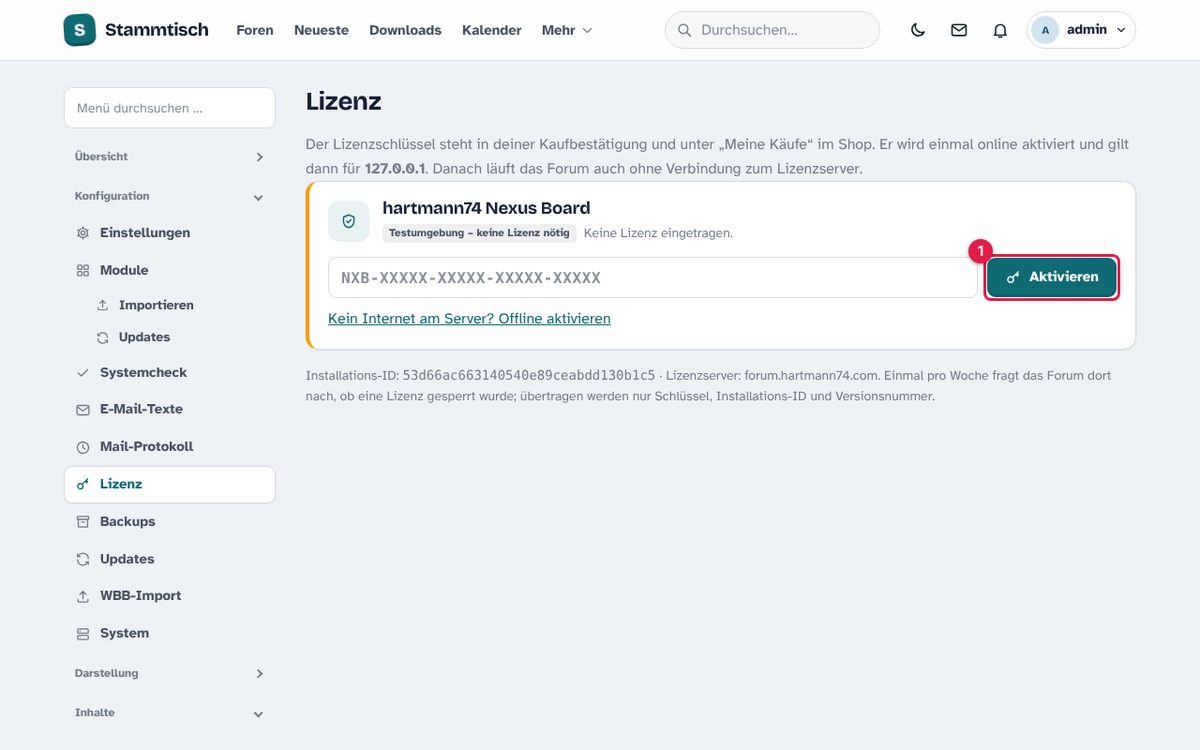Click the Lizenz page heading
Viewport: 1200px width, 750px height.
(343, 101)
